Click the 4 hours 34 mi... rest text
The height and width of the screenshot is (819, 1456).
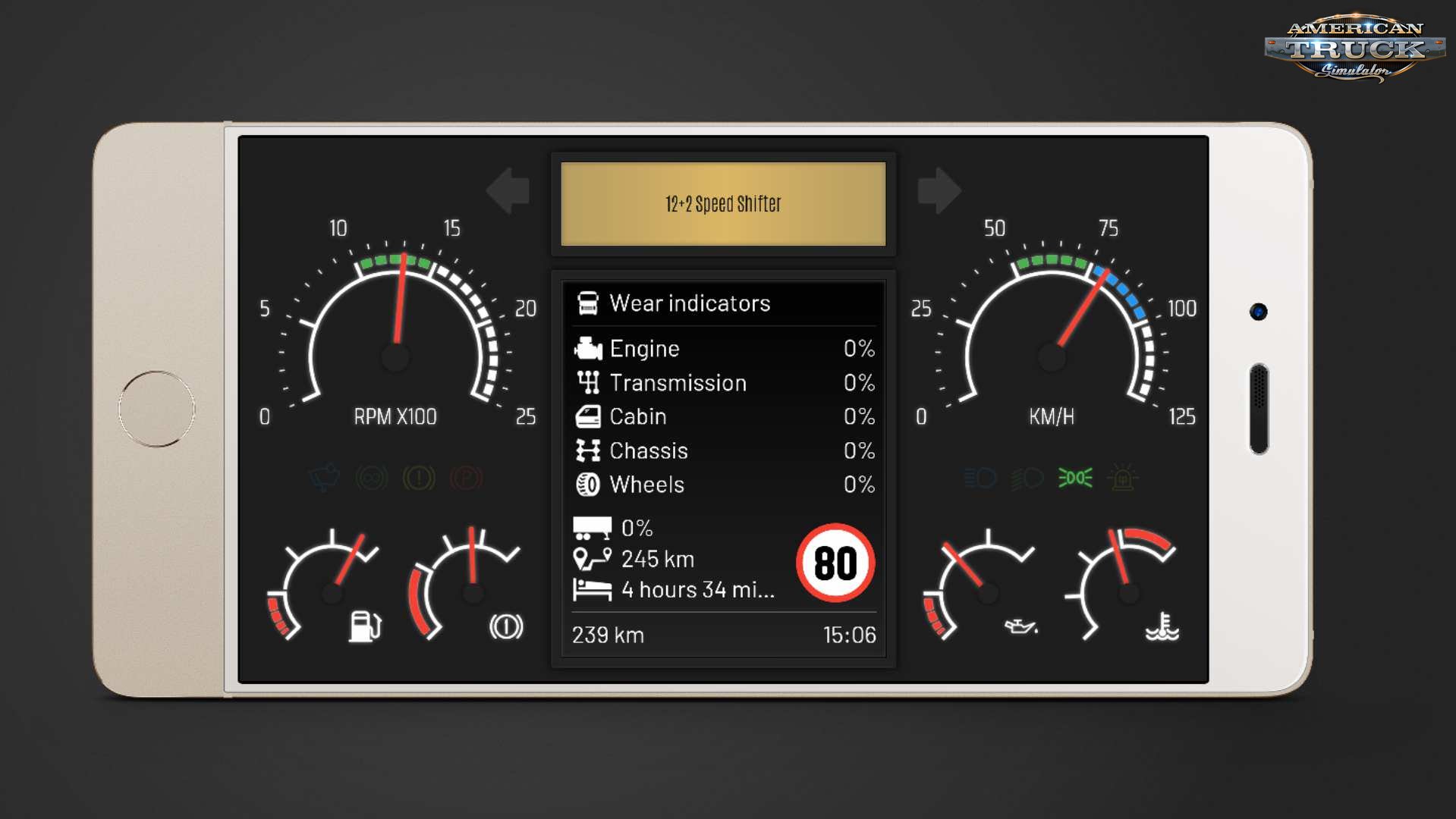point(698,590)
